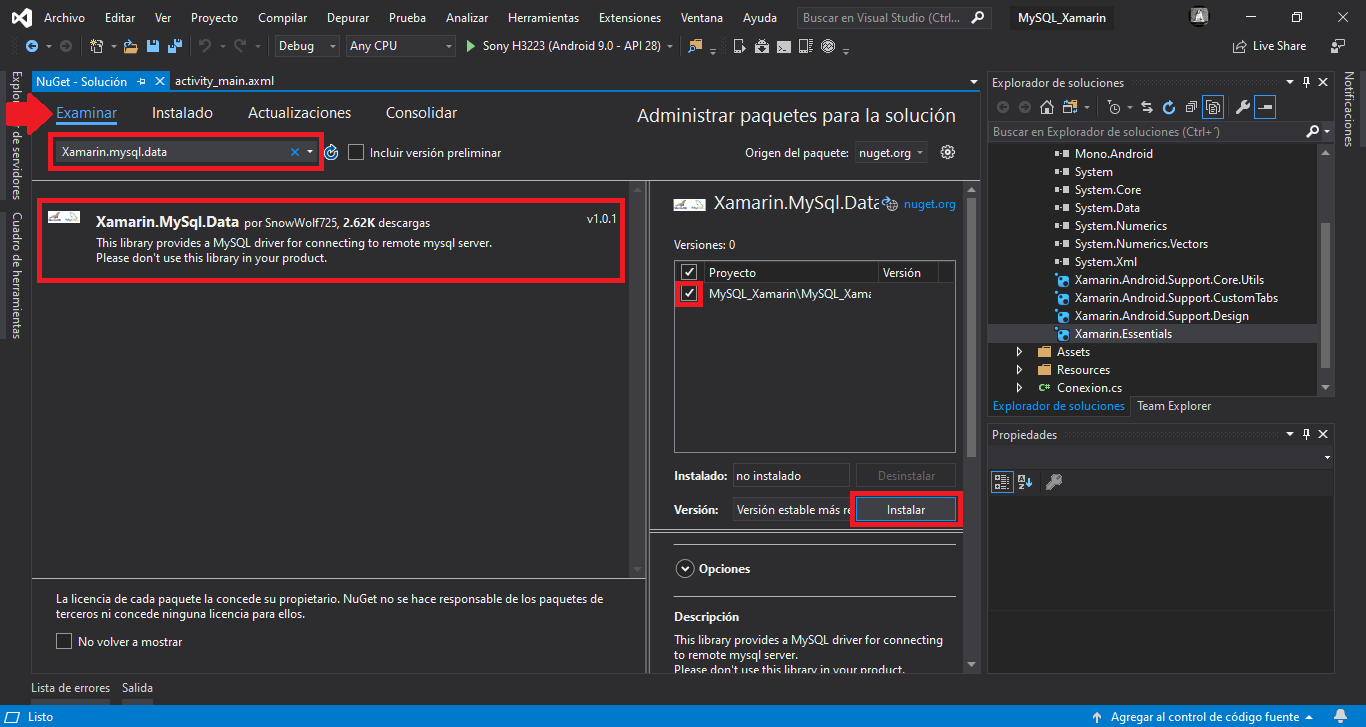Image resolution: width=1366 pixels, height=727 pixels.
Task: Click the refresh icon next to package search
Action: point(331,152)
